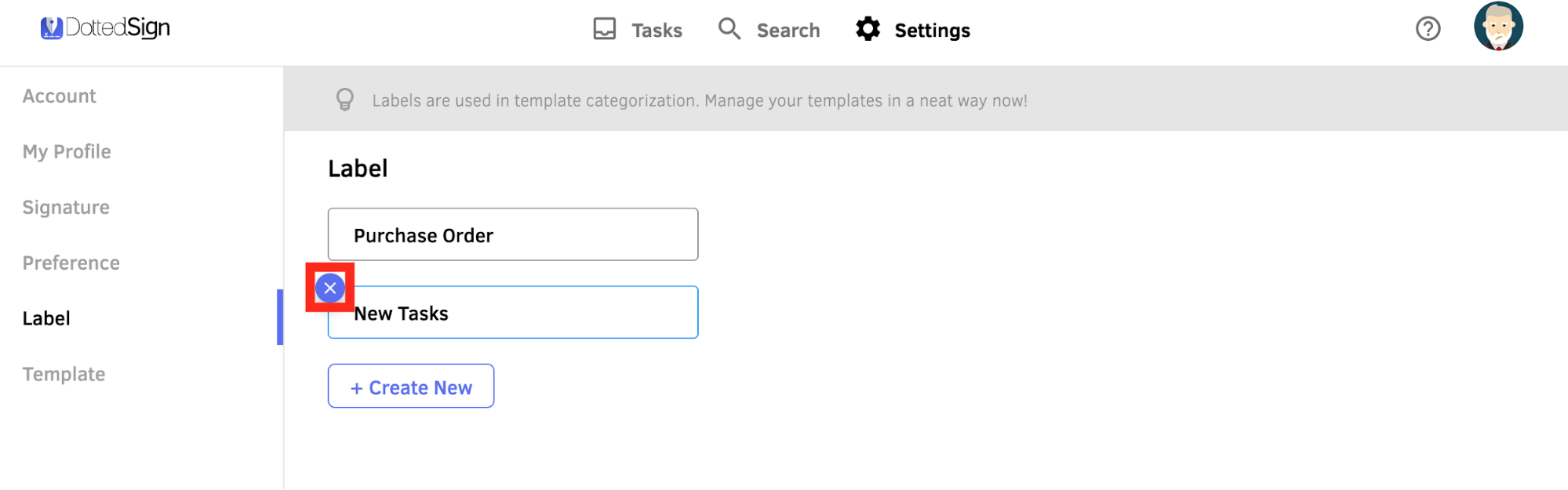The image size is (1568, 490).
Task: Click into the New Tasks label field
Action: [513, 312]
